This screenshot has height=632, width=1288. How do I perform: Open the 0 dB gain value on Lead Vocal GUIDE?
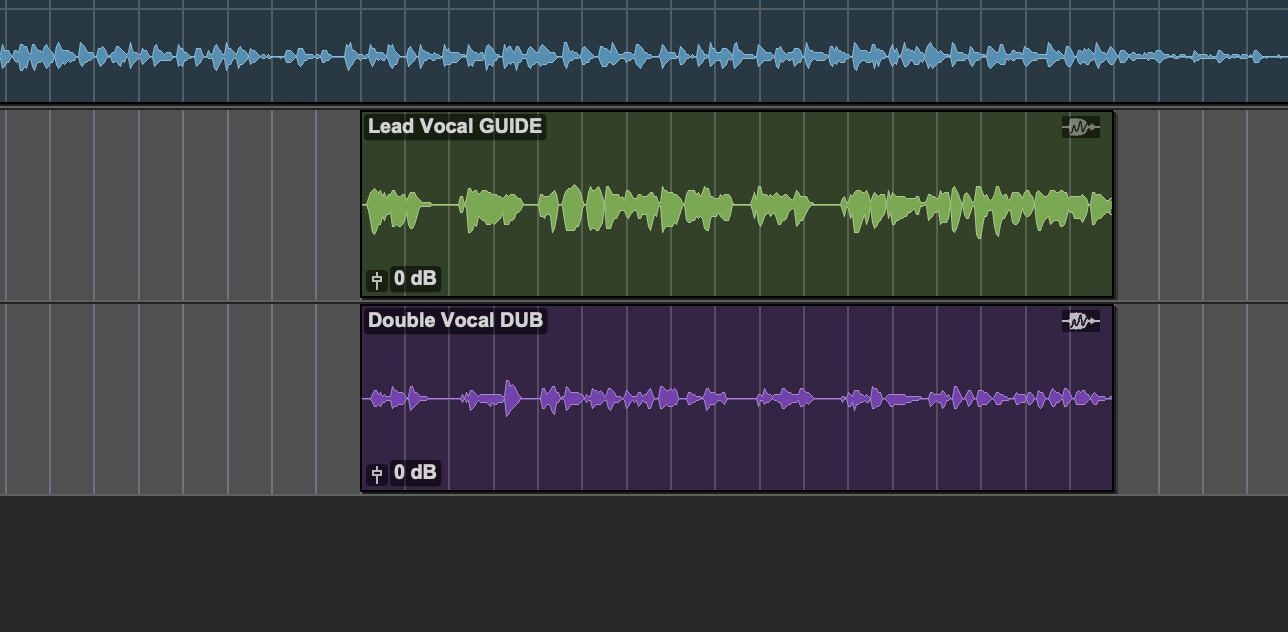pos(417,280)
